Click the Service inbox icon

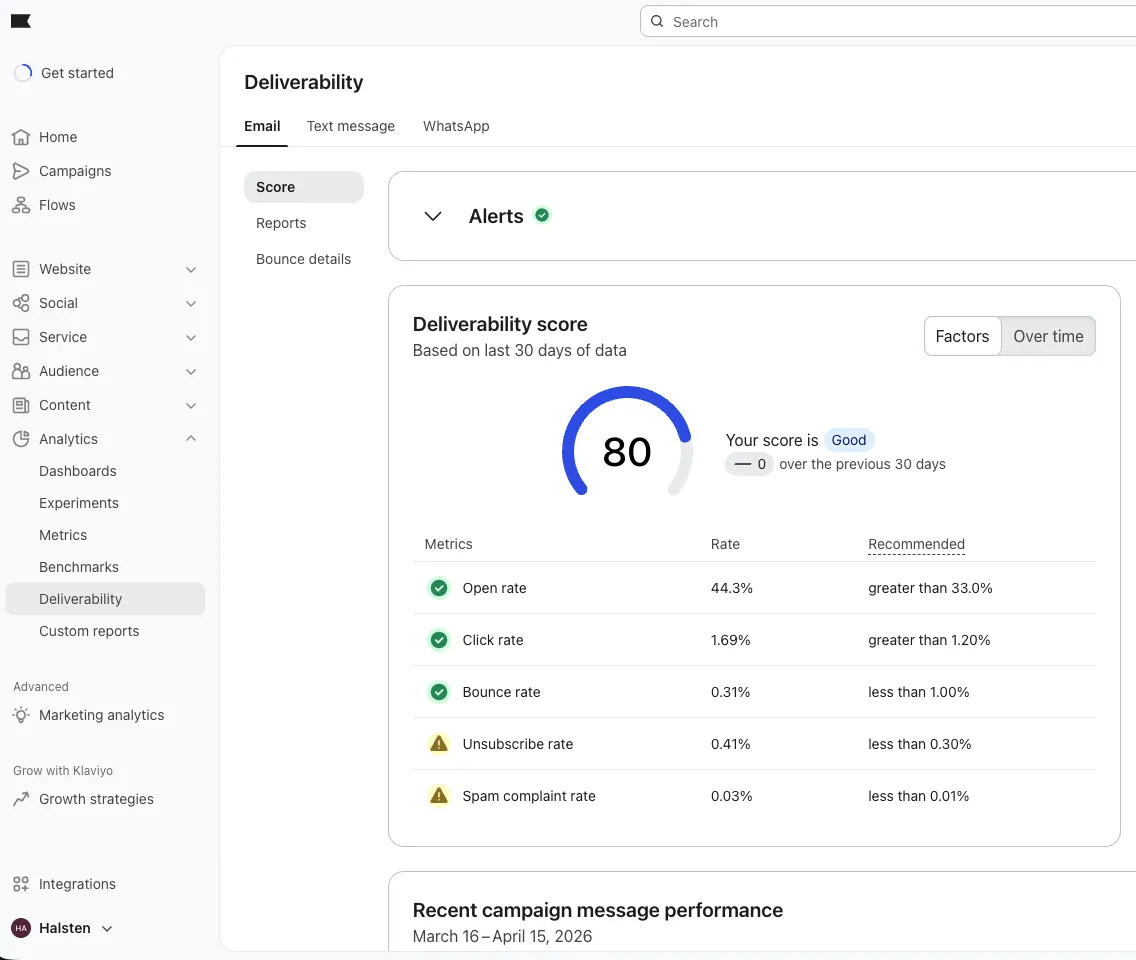21,337
